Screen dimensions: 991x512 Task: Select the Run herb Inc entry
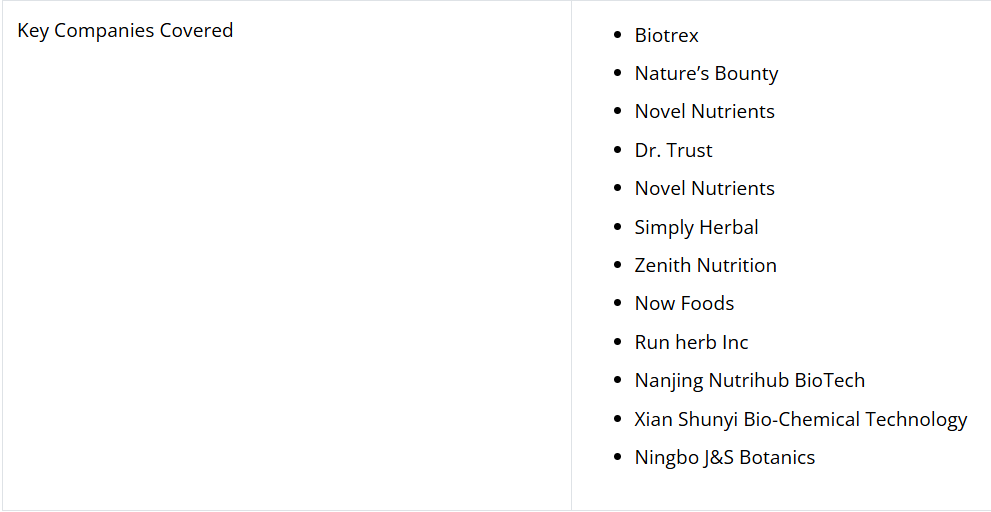(691, 343)
